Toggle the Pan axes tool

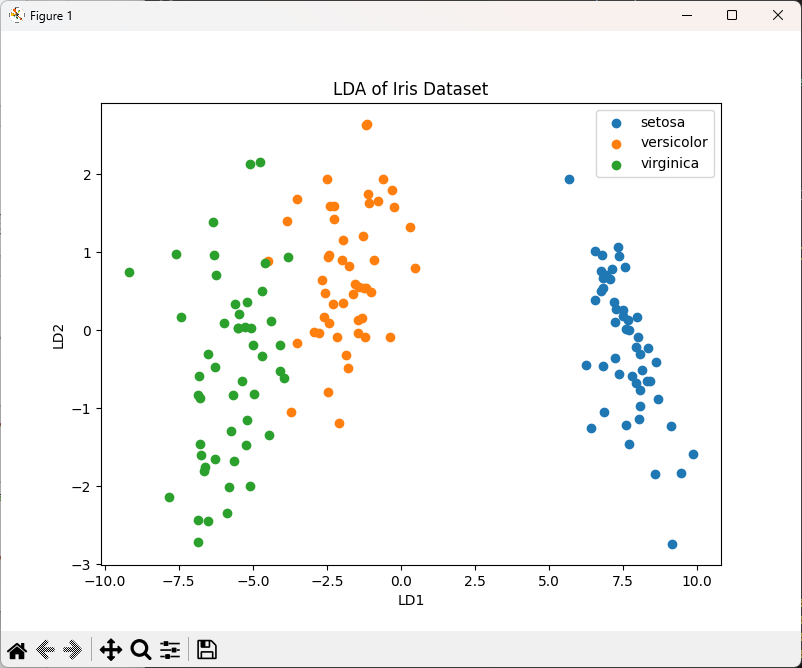110,650
